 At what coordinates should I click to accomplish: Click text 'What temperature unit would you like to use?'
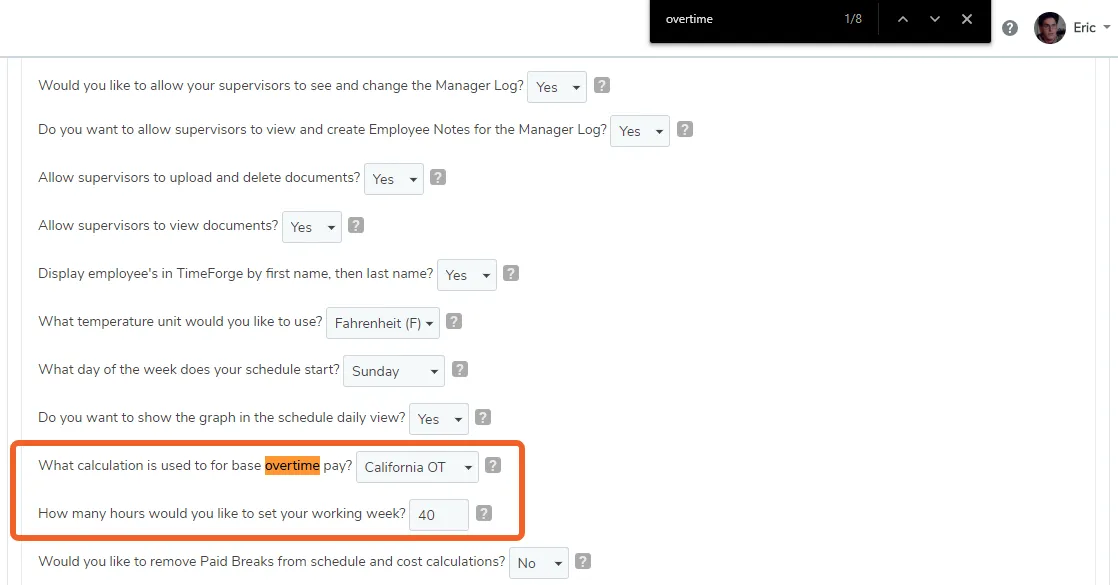pyautogui.click(x=180, y=322)
